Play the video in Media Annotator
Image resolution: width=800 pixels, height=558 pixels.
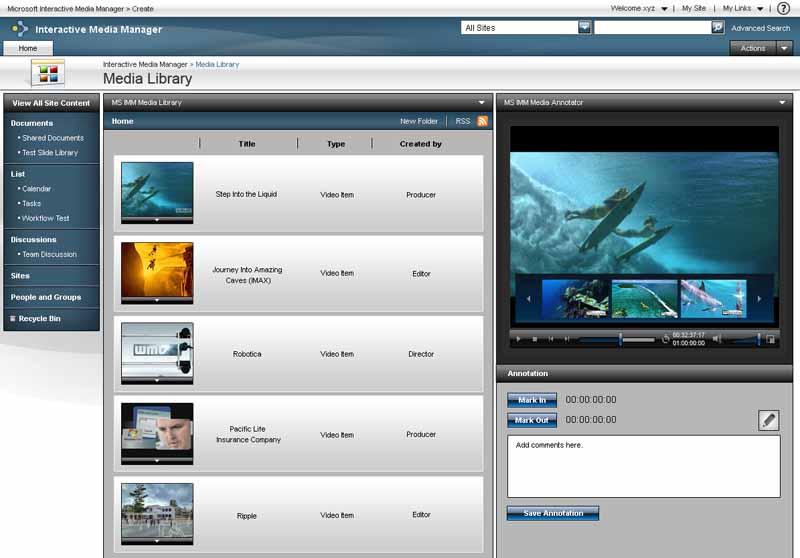click(518, 339)
